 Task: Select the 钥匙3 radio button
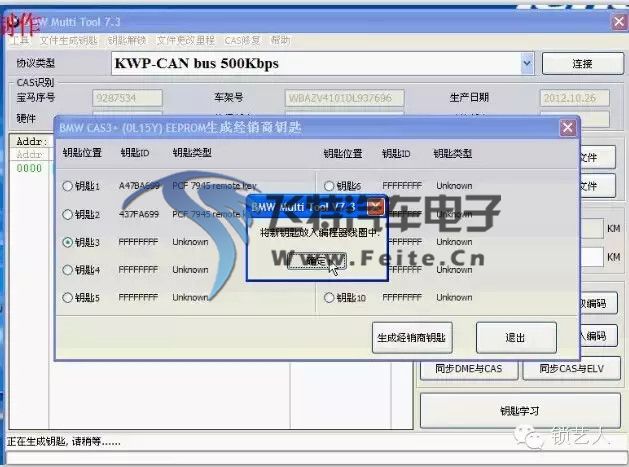(x=67, y=242)
